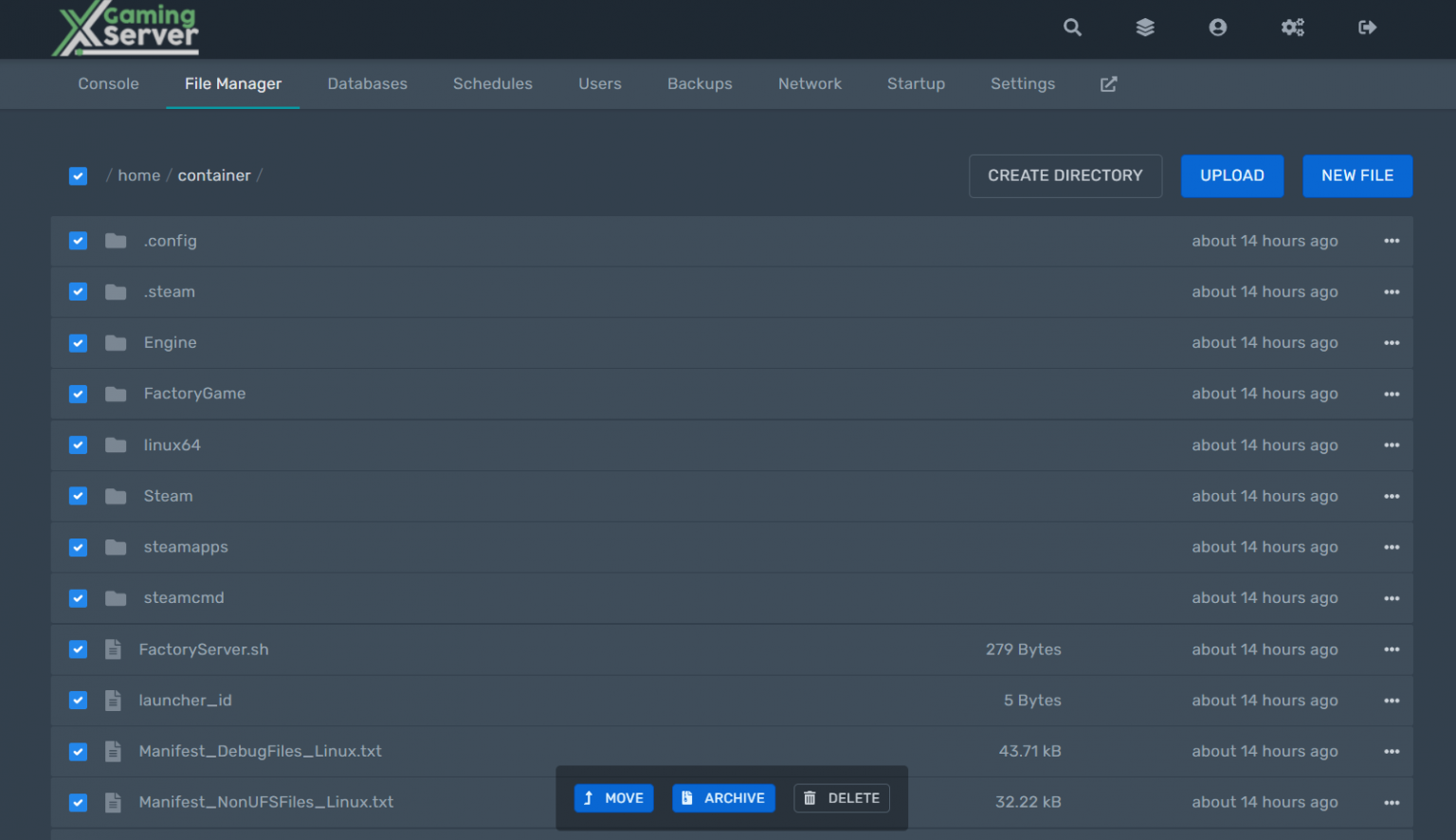Toggle the select-all checkbox beside breadcrumb

pos(78,176)
